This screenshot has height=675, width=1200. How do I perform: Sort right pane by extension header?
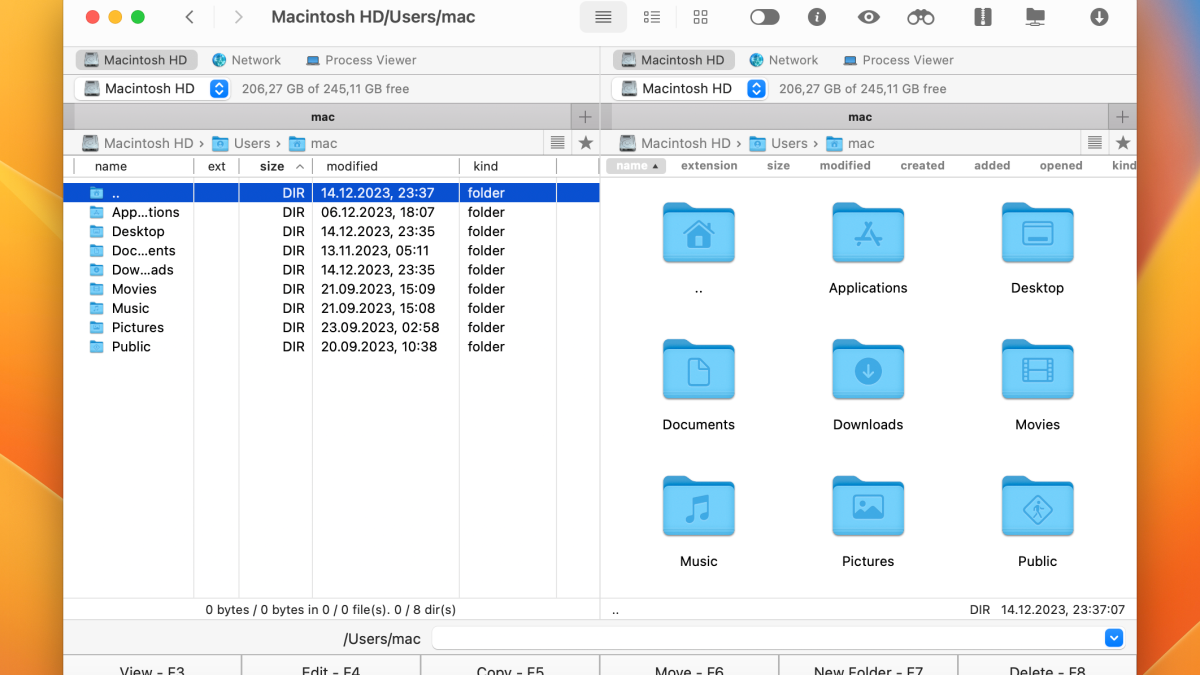coord(709,166)
